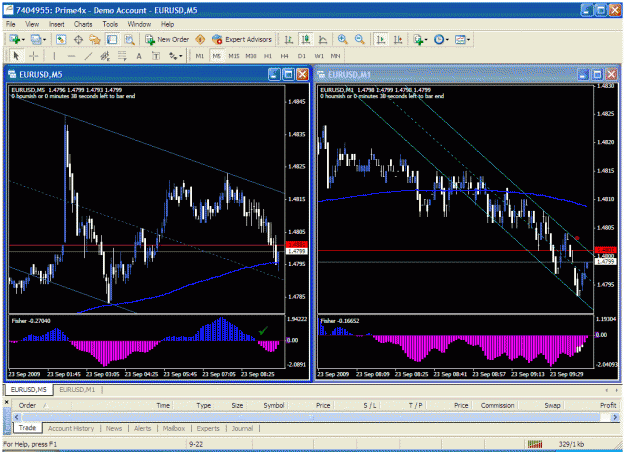Screen dimensions: 625x452
Task: Open the Strategy Tester magnifier icon
Action: (130, 39)
